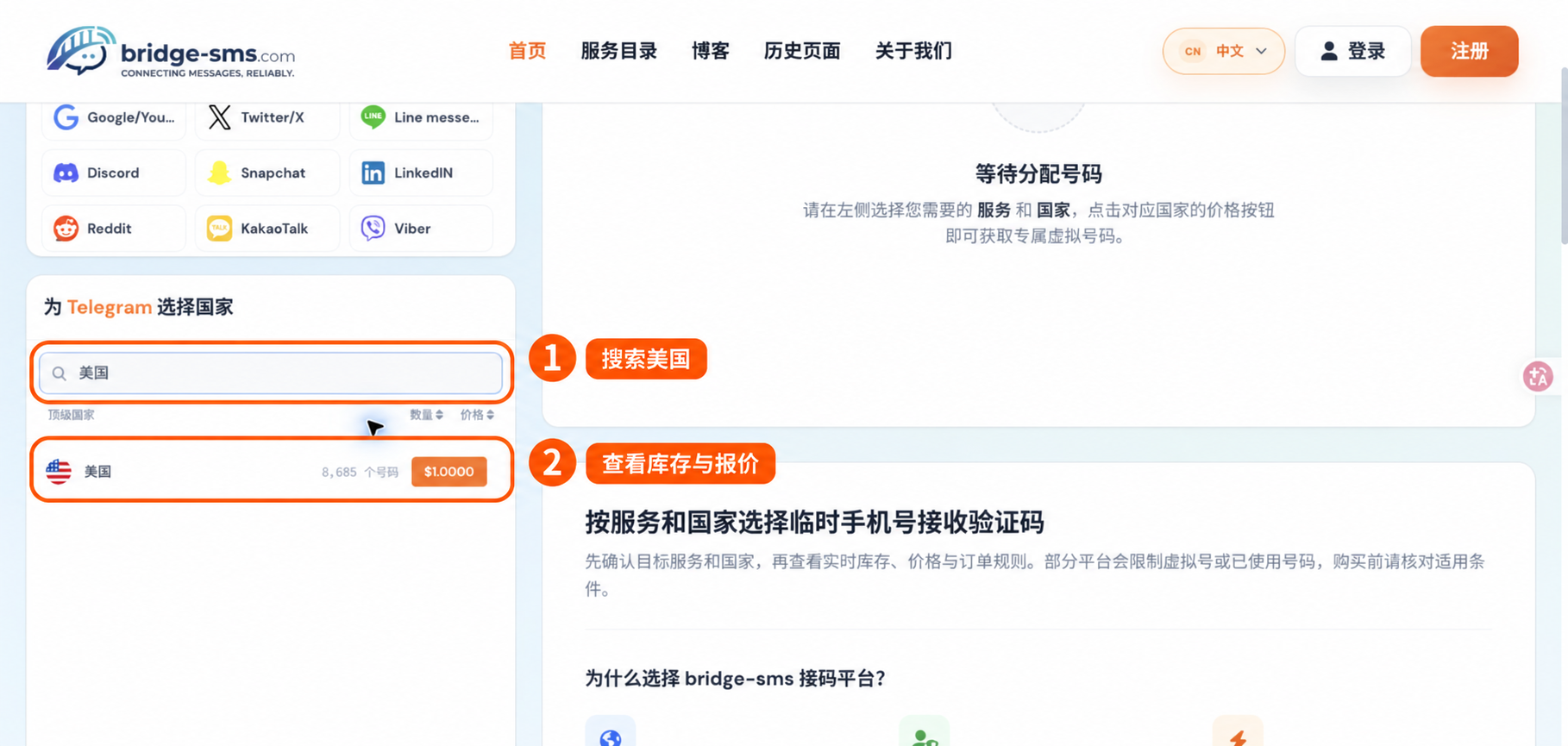Screen dimensions: 1568x746
Task: Click the "8,685 个号码" stock count
Action: point(360,473)
